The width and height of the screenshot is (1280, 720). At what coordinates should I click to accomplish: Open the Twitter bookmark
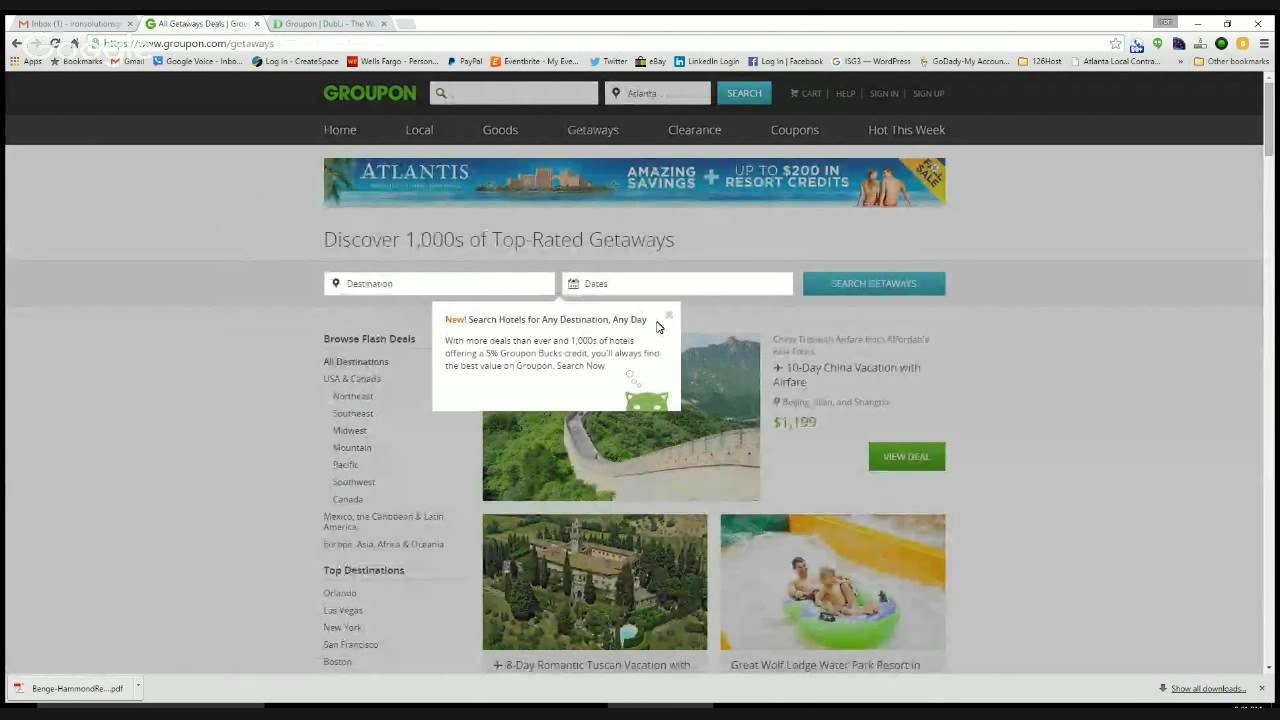coord(608,62)
